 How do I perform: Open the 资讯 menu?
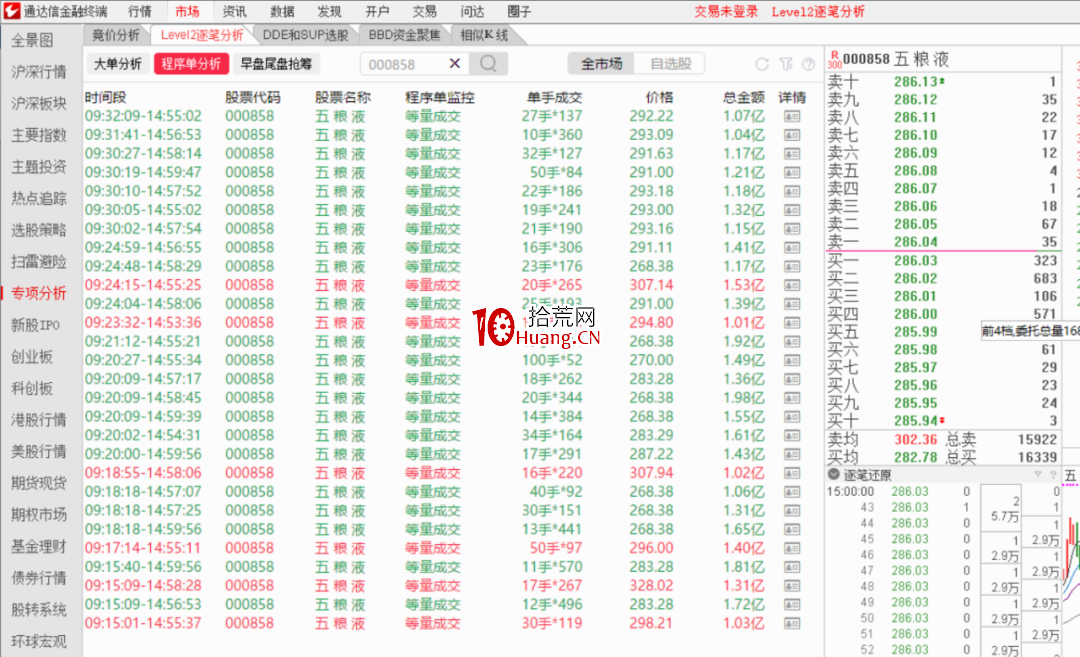click(x=235, y=12)
